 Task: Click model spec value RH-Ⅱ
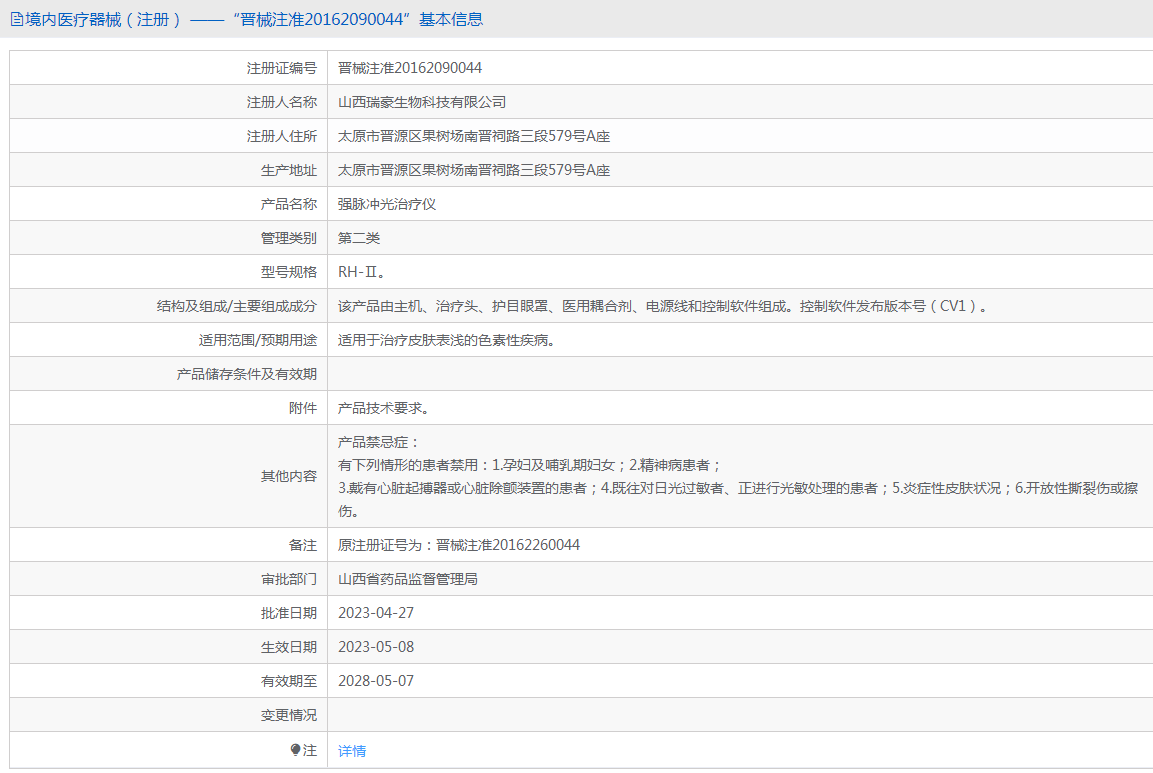pyautogui.click(x=361, y=272)
